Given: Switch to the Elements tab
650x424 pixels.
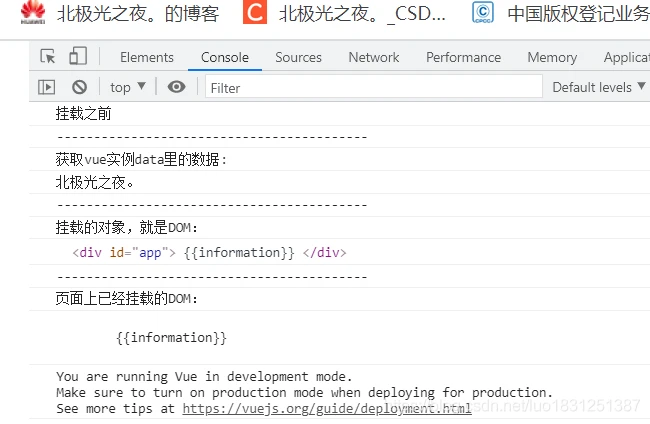Looking at the screenshot, I should click(147, 57).
